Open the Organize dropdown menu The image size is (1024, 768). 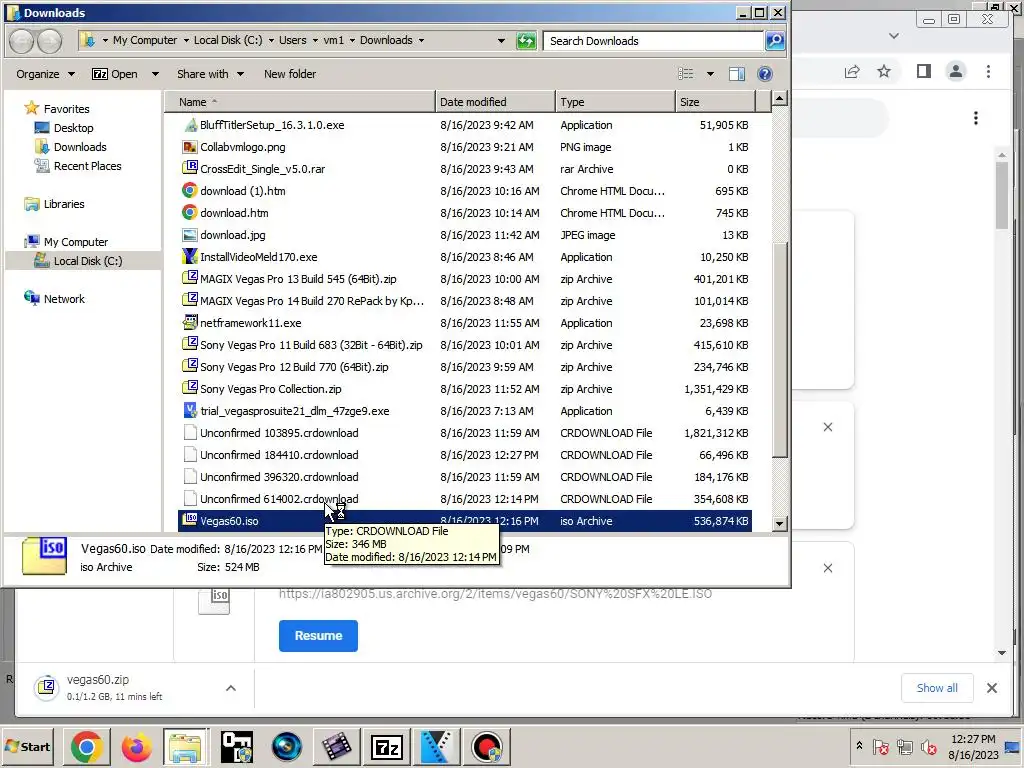[45, 74]
